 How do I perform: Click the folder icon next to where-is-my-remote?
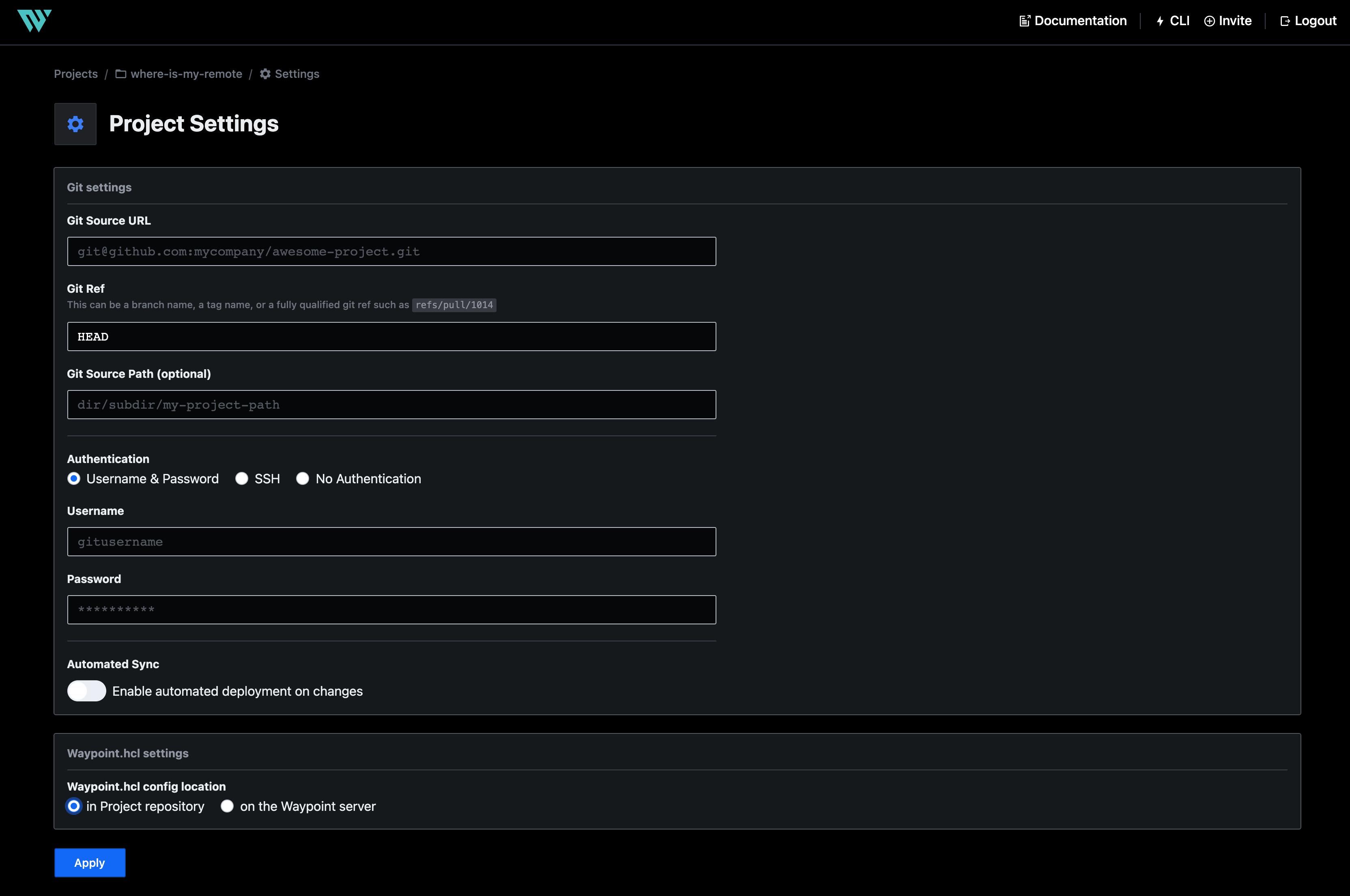120,74
